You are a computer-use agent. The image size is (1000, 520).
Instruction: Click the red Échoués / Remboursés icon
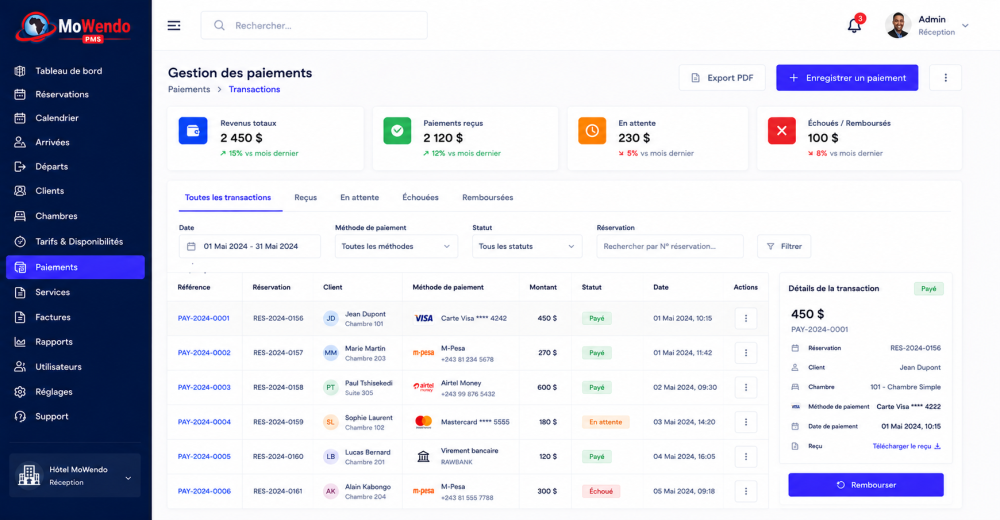click(x=781, y=131)
